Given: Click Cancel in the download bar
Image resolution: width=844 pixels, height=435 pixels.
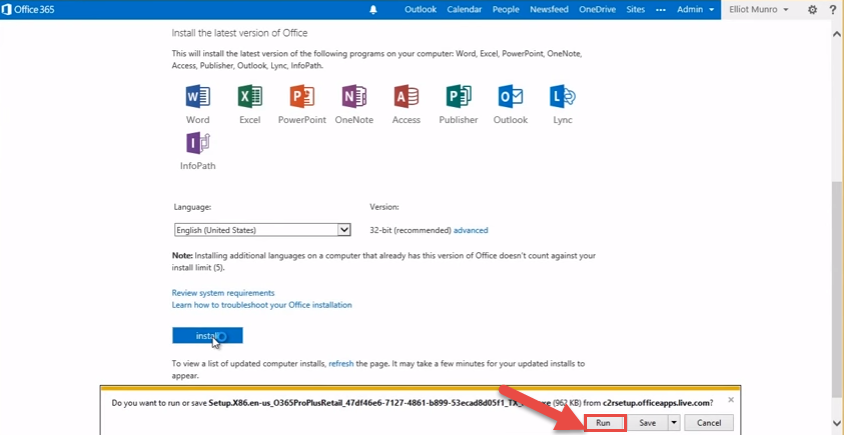Looking at the screenshot, I should click(708, 423).
